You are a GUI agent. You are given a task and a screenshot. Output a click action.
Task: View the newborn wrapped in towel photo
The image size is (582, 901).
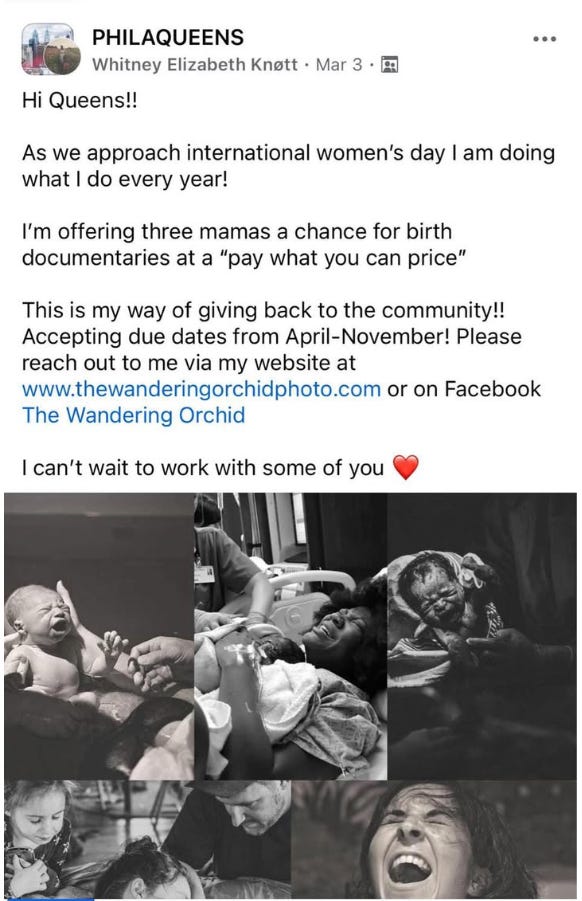pyautogui.click(x=482, y=636)
